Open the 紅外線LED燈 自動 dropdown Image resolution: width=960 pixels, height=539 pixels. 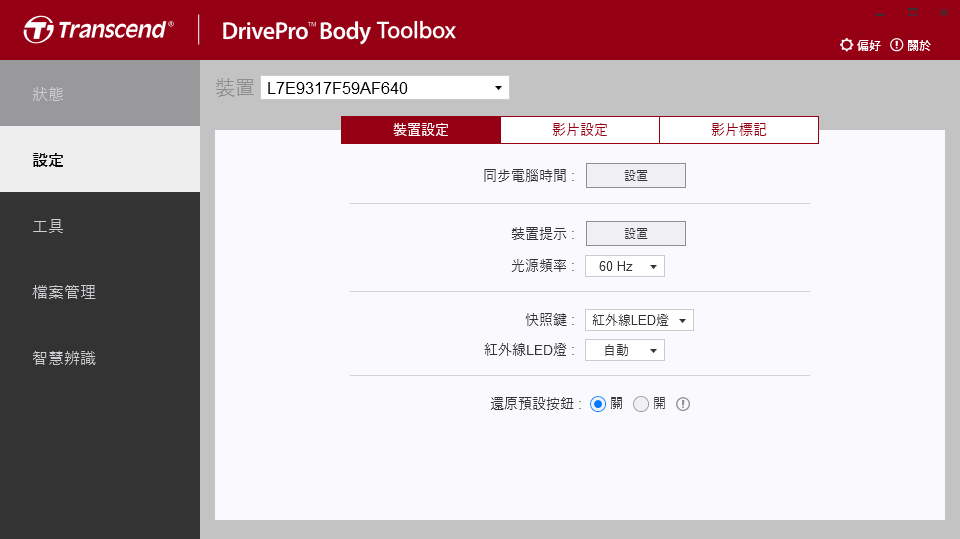coord(624,350)
